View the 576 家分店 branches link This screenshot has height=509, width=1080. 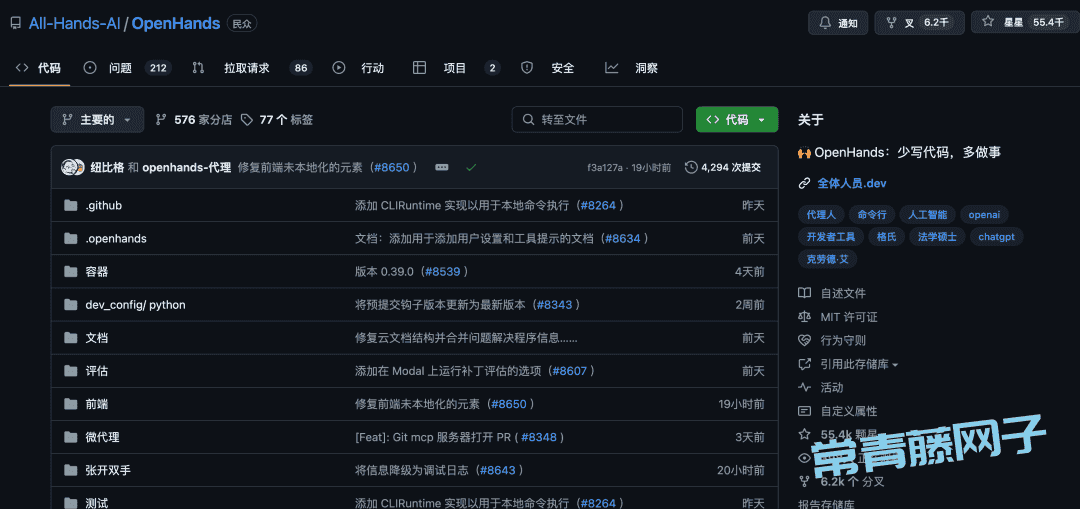coord(194,120)
